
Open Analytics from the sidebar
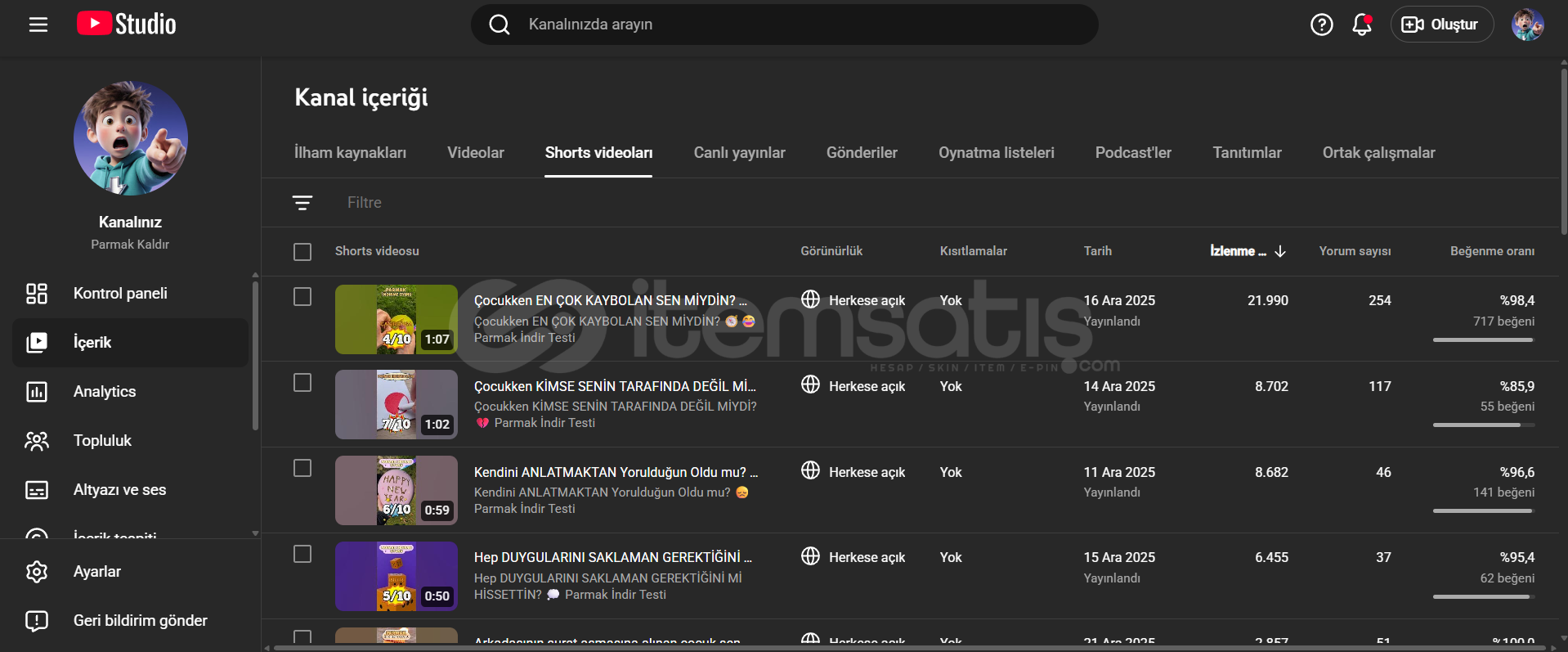tap(105, 392)
